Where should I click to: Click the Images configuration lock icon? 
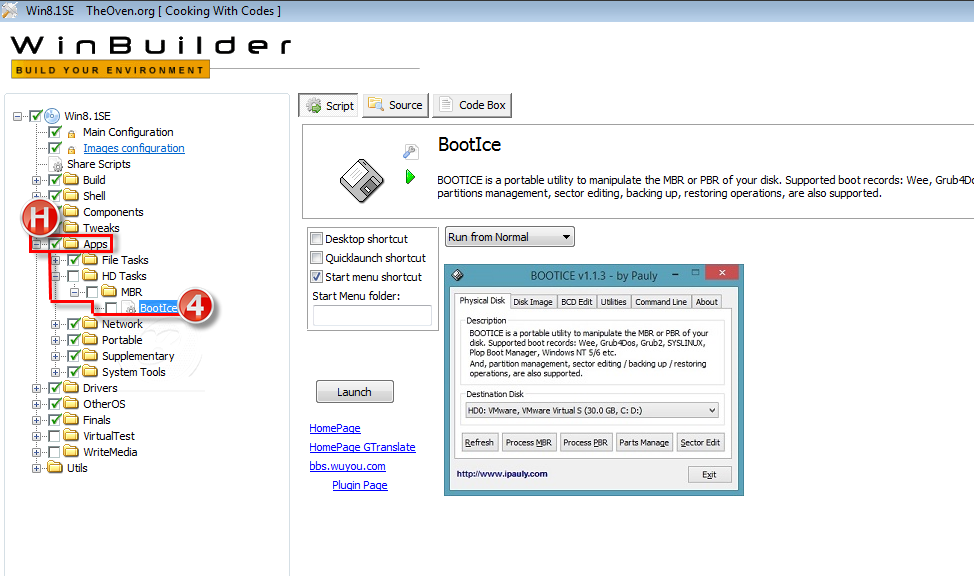pos(71,149)
